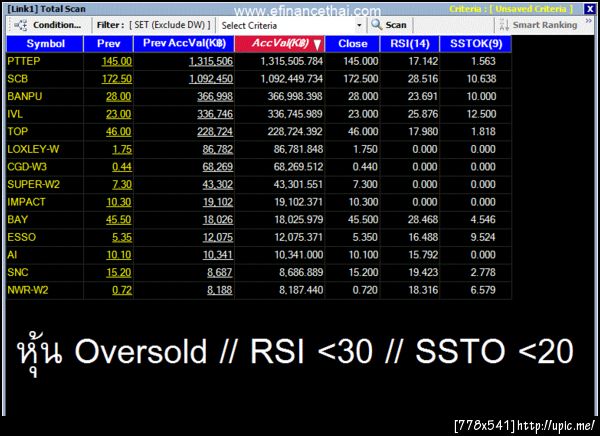The height and width of the screenshot is (436, 600).
Task: Click Unsaved Criteria label in title bar
Action: point(531,9)
